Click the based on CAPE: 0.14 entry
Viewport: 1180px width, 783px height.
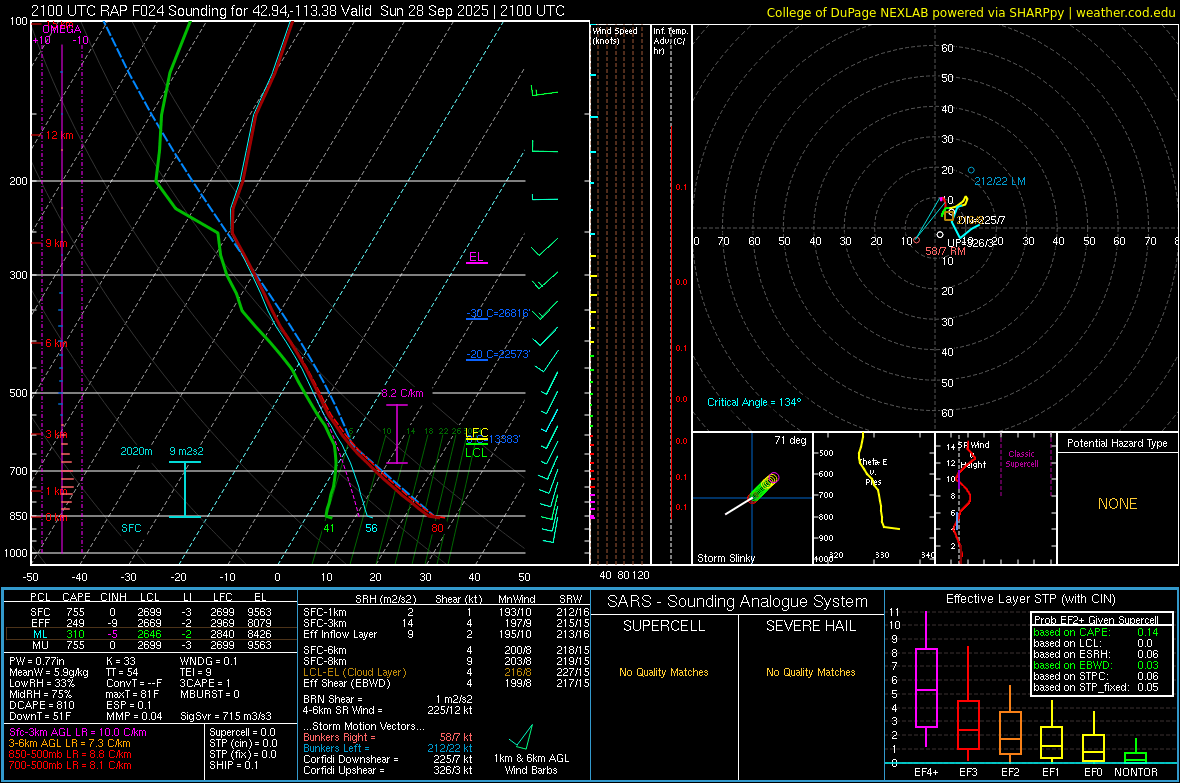coord(1096,632)
